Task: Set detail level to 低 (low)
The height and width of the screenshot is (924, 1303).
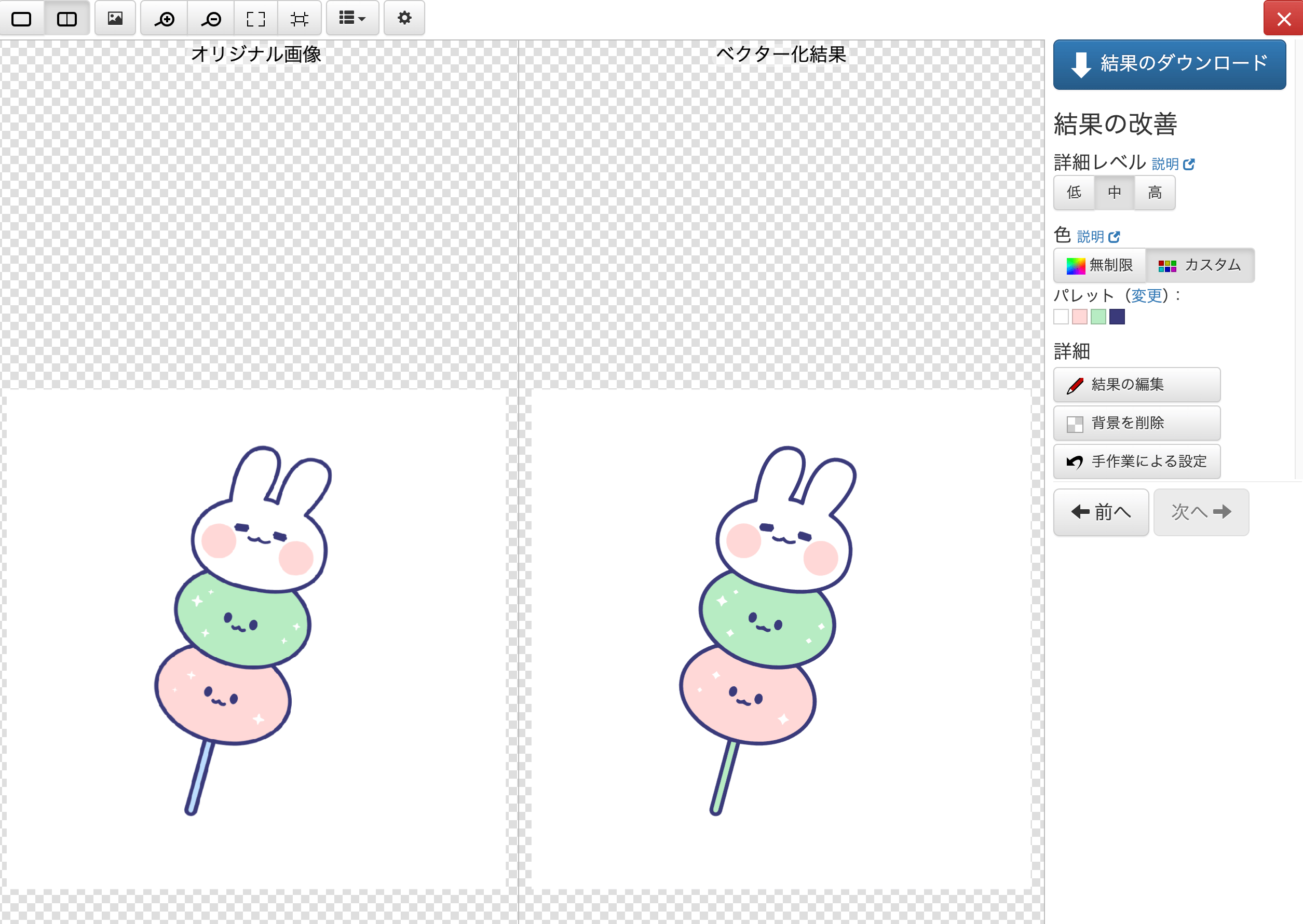Action: [1074, 192]
